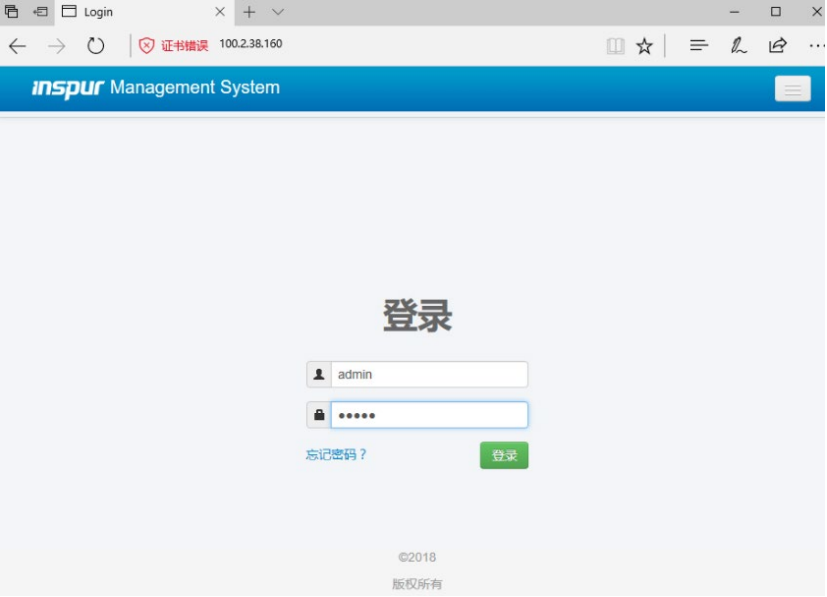Viewport: 827px width, 597px height.
Task: Expand the tab preview chevron
Action: (278, 12)
